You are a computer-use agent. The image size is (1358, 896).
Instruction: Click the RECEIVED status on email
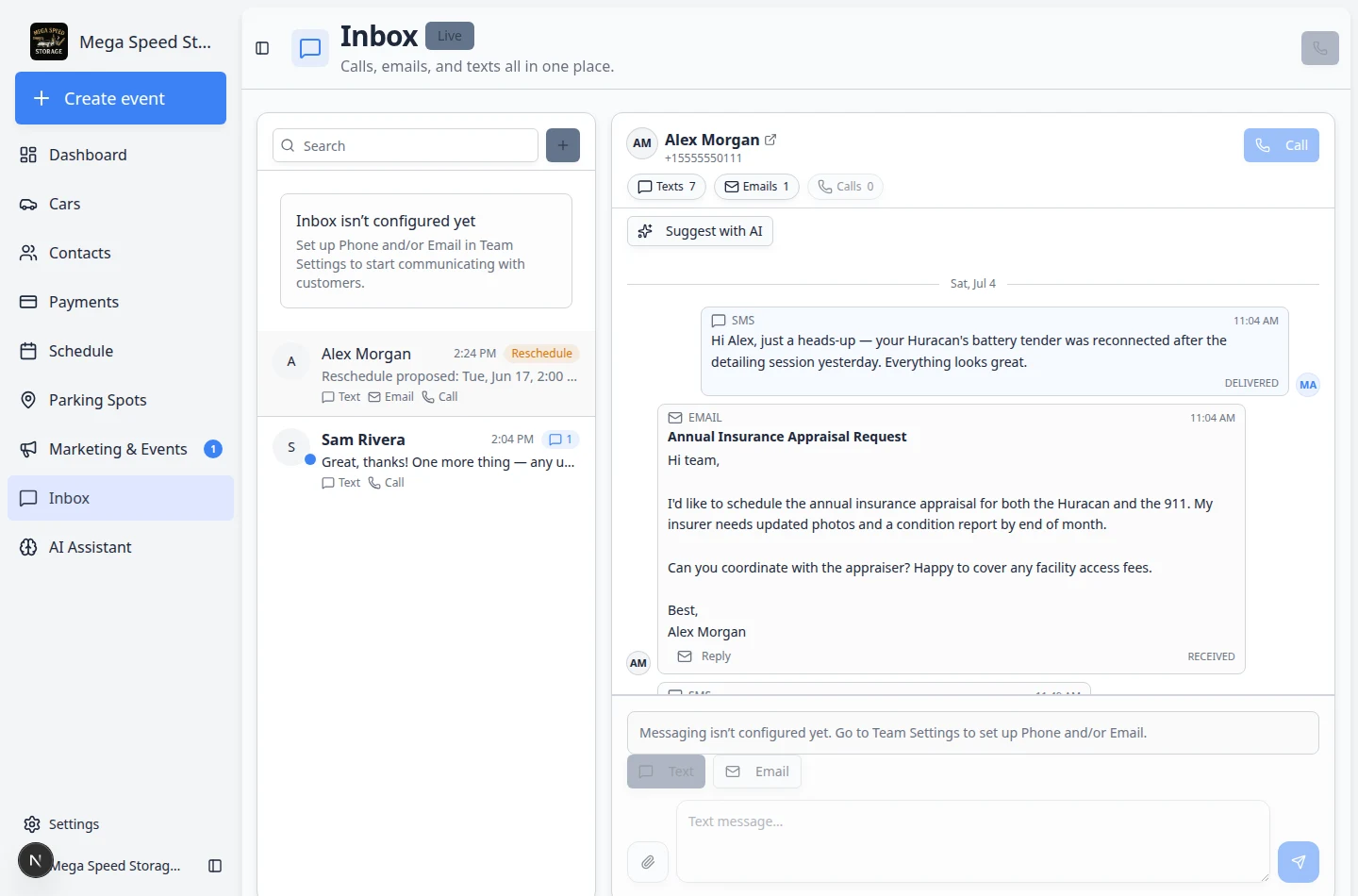coord(1211,656)
